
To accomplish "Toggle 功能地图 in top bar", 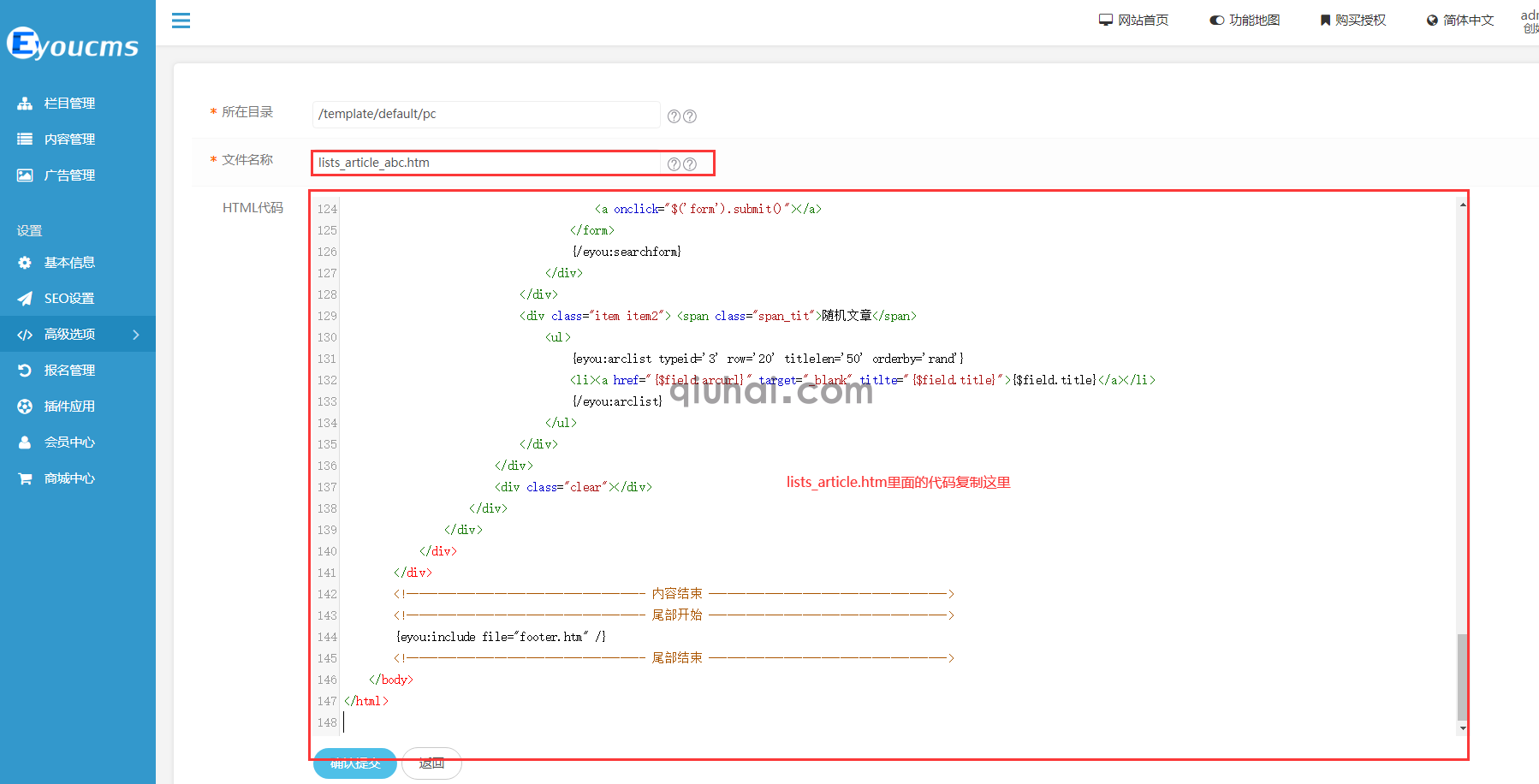I will point(1245,21).
